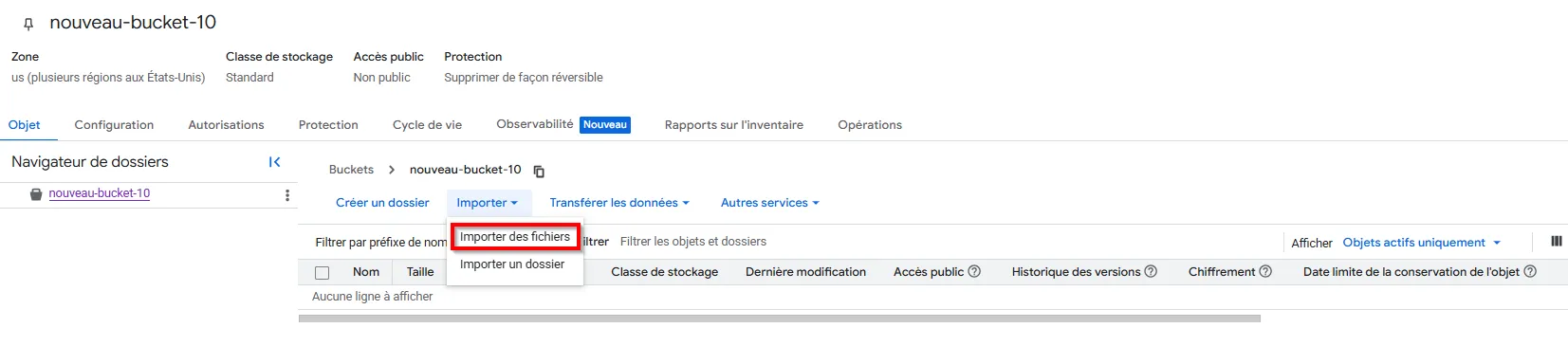The image size is (1568, 346).
Task: Open three-dot menu for nouveau-bucket-10 folder
Action: point(287,195)
